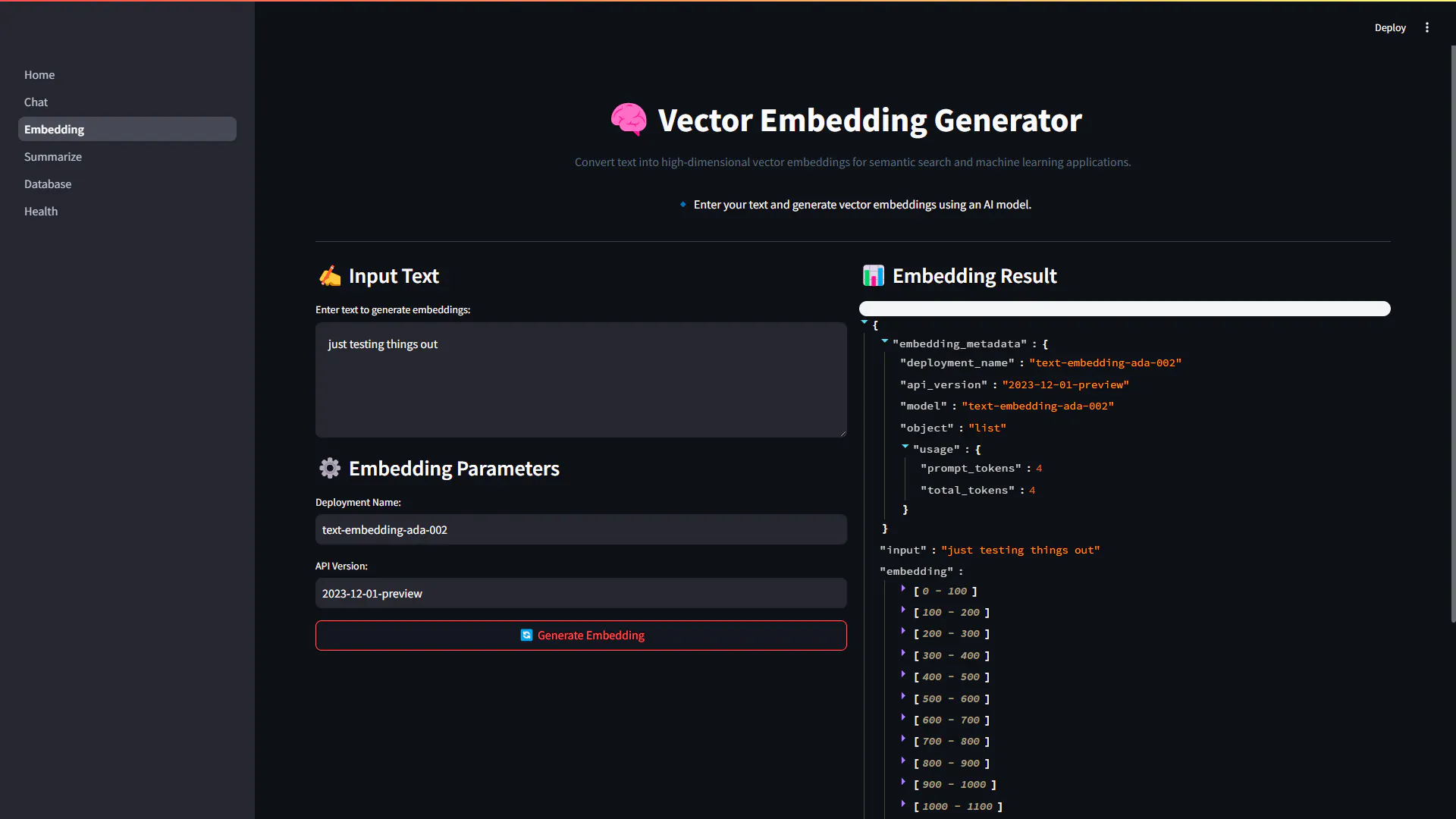Click the Embedding Parameters heading
This screenshot has height=819, width=1456.
click(x=453, y=469)
